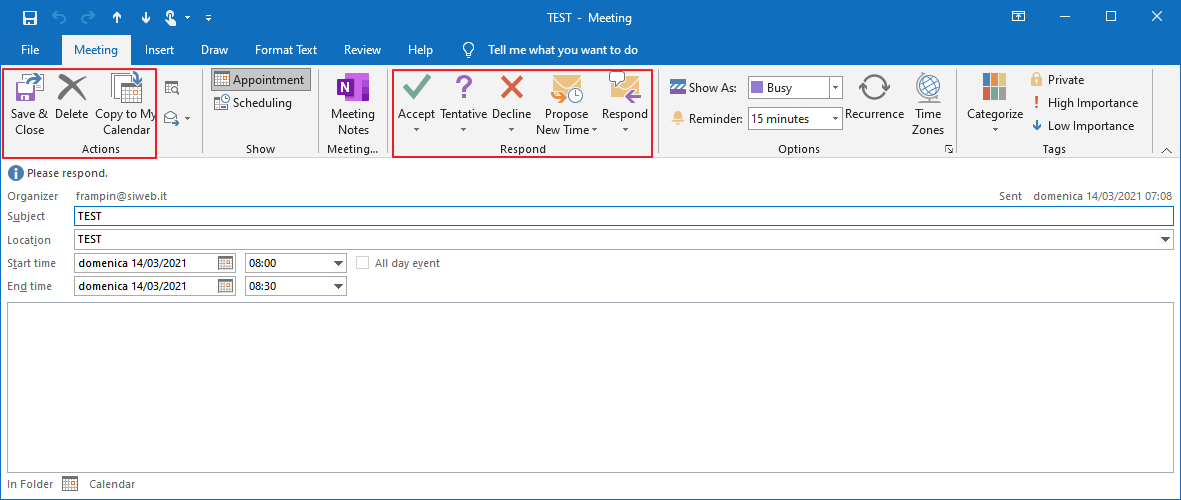Image resolution: width=1181 pixels, height=500 pixels.
Task: Open the Review ribbon tab
Action: [x=362, y=50]
